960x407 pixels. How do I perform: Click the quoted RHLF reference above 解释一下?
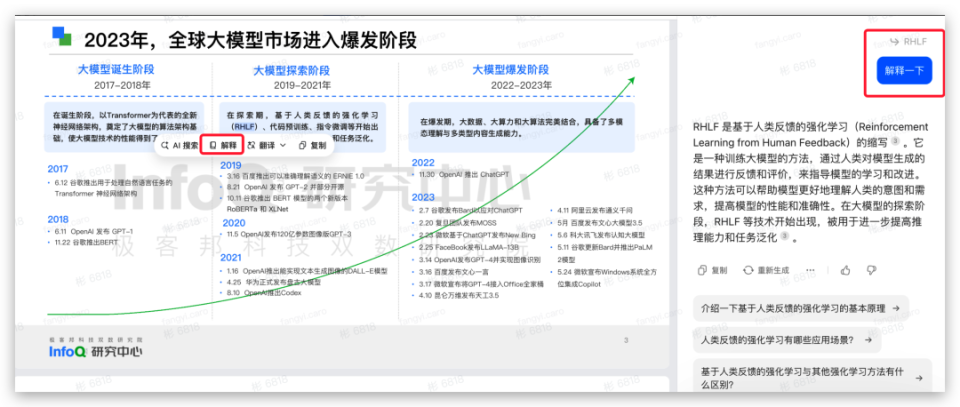[x=909, y=42]
